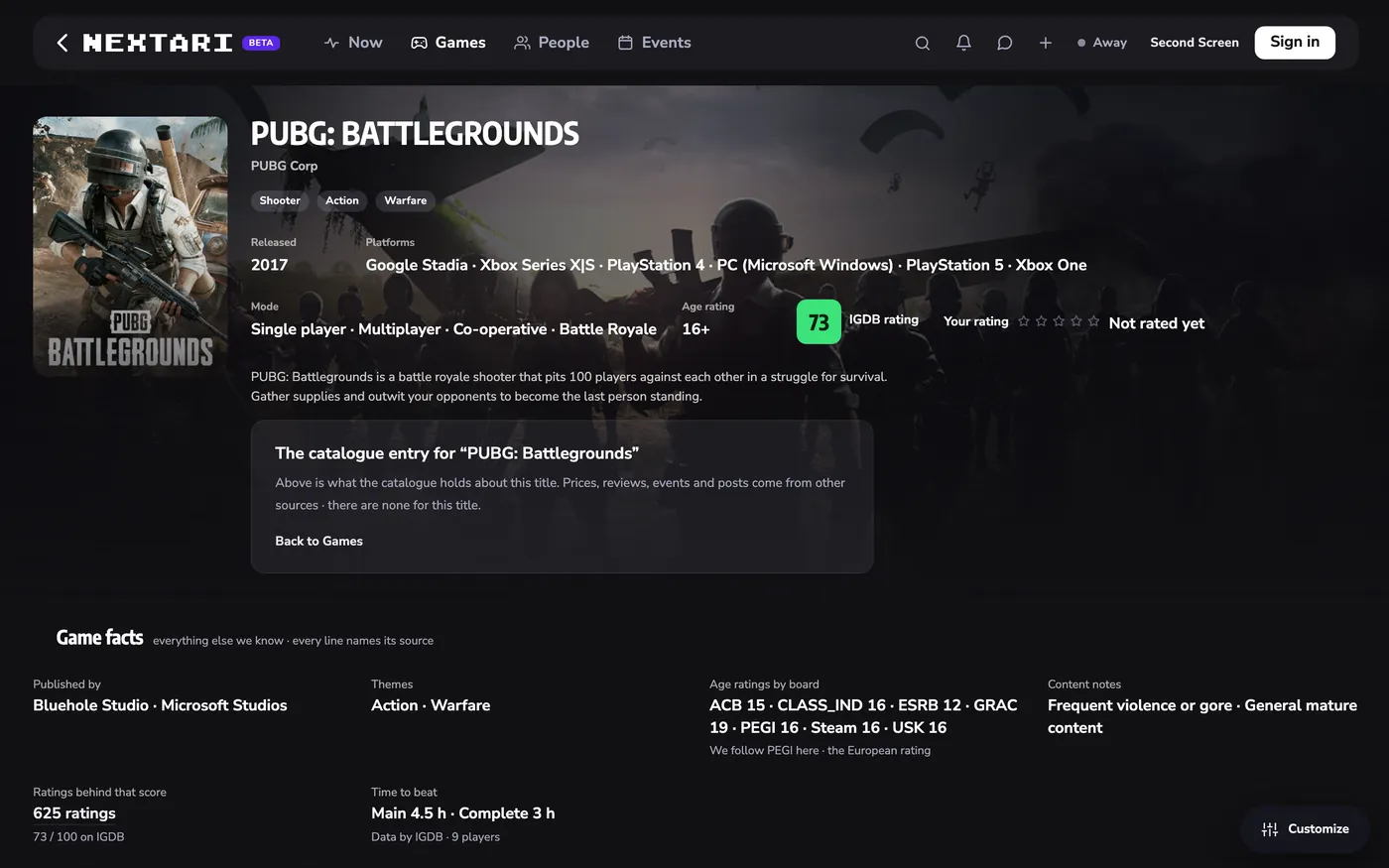Open the chat bubble icon
Image resolution: width=1389 pixels, height=868 pixels.
[1005, 43]
